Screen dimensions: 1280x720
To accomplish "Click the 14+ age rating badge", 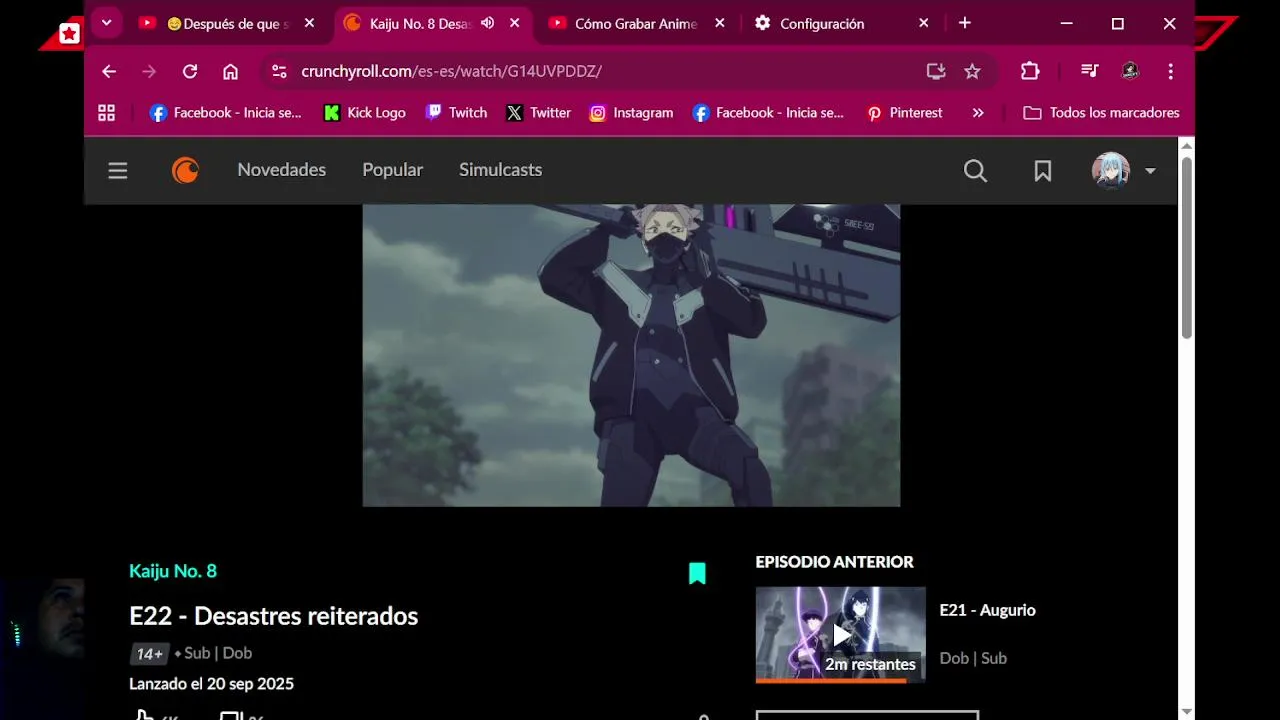I will point(149,654).
